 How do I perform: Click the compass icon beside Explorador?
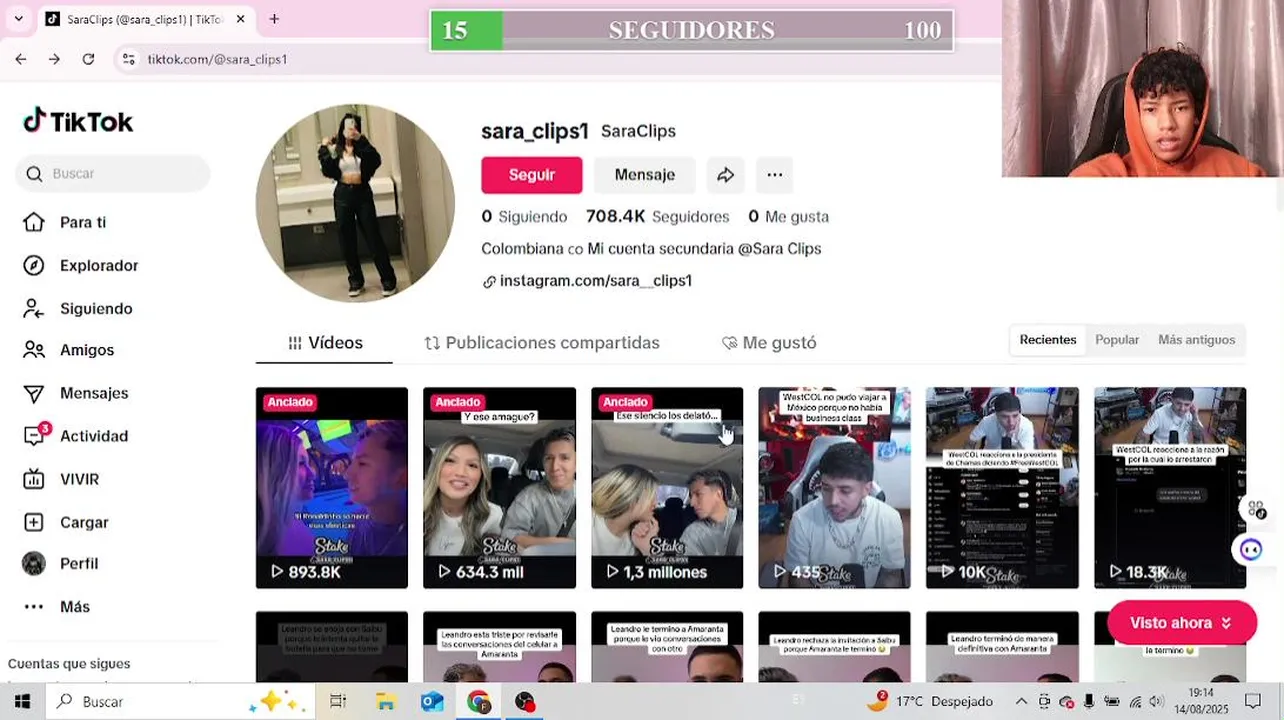pyautogui.click(x=34, y=265)
